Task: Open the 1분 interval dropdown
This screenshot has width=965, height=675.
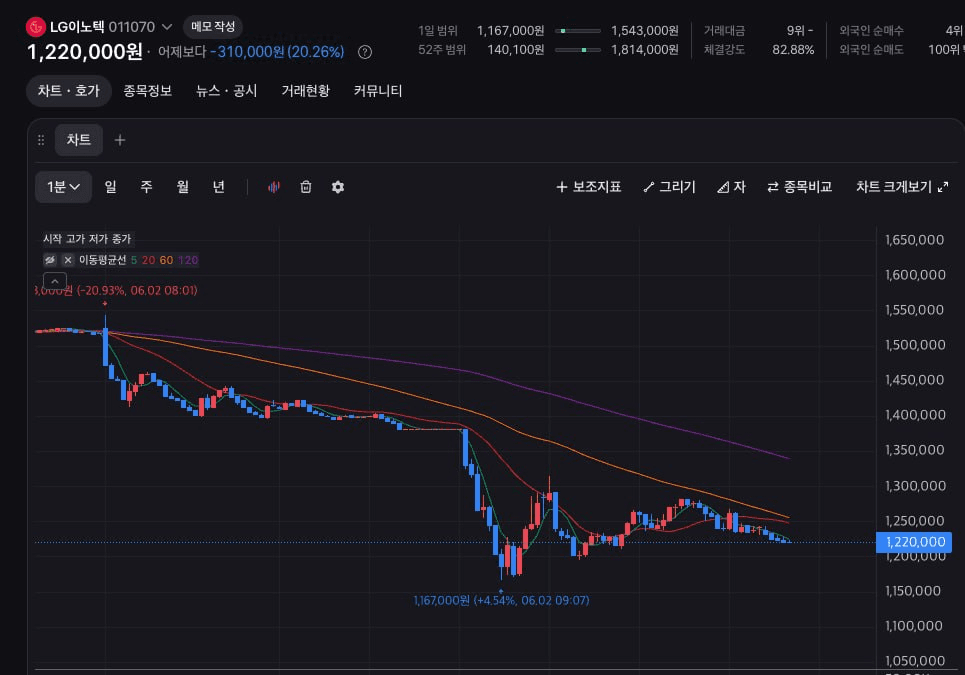Action: click(63, 187)
